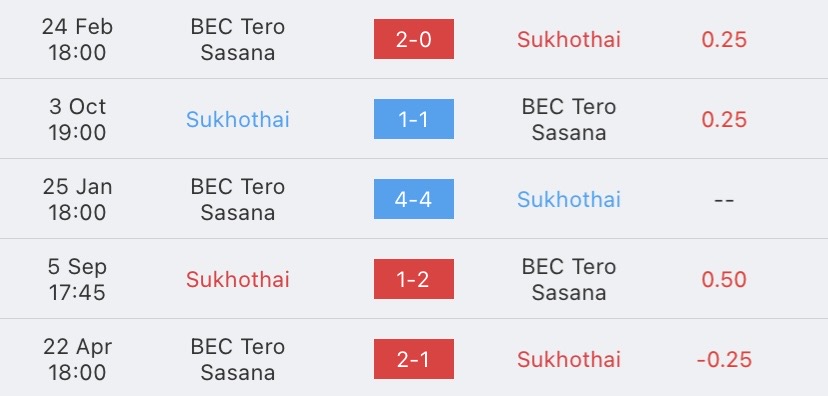Select Sukhothai in the 25 Jan match

(x=569, y=199)
